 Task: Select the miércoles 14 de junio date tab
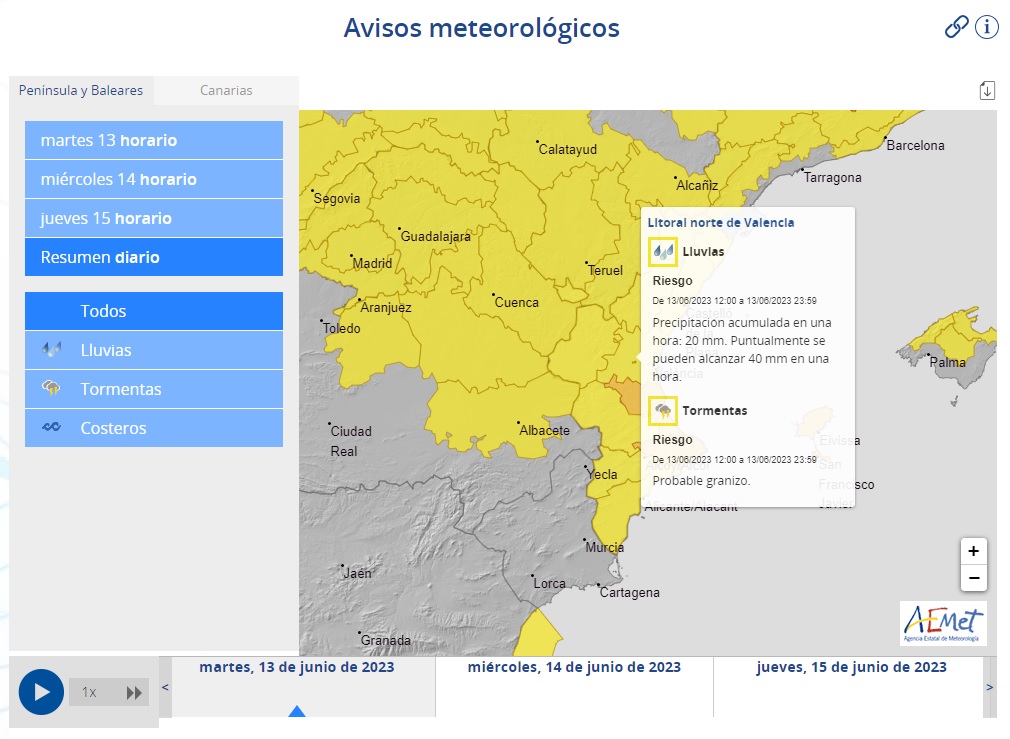(573, 667)
